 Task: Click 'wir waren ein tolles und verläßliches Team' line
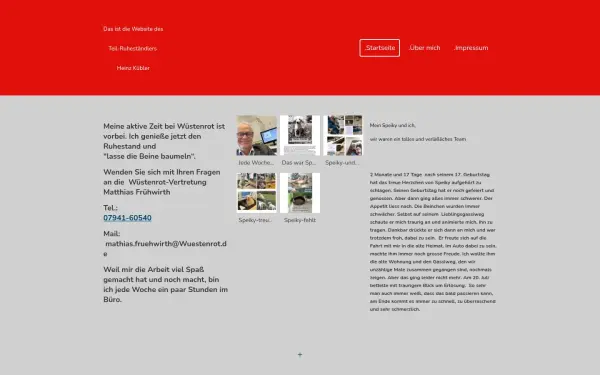pos(418,139)
